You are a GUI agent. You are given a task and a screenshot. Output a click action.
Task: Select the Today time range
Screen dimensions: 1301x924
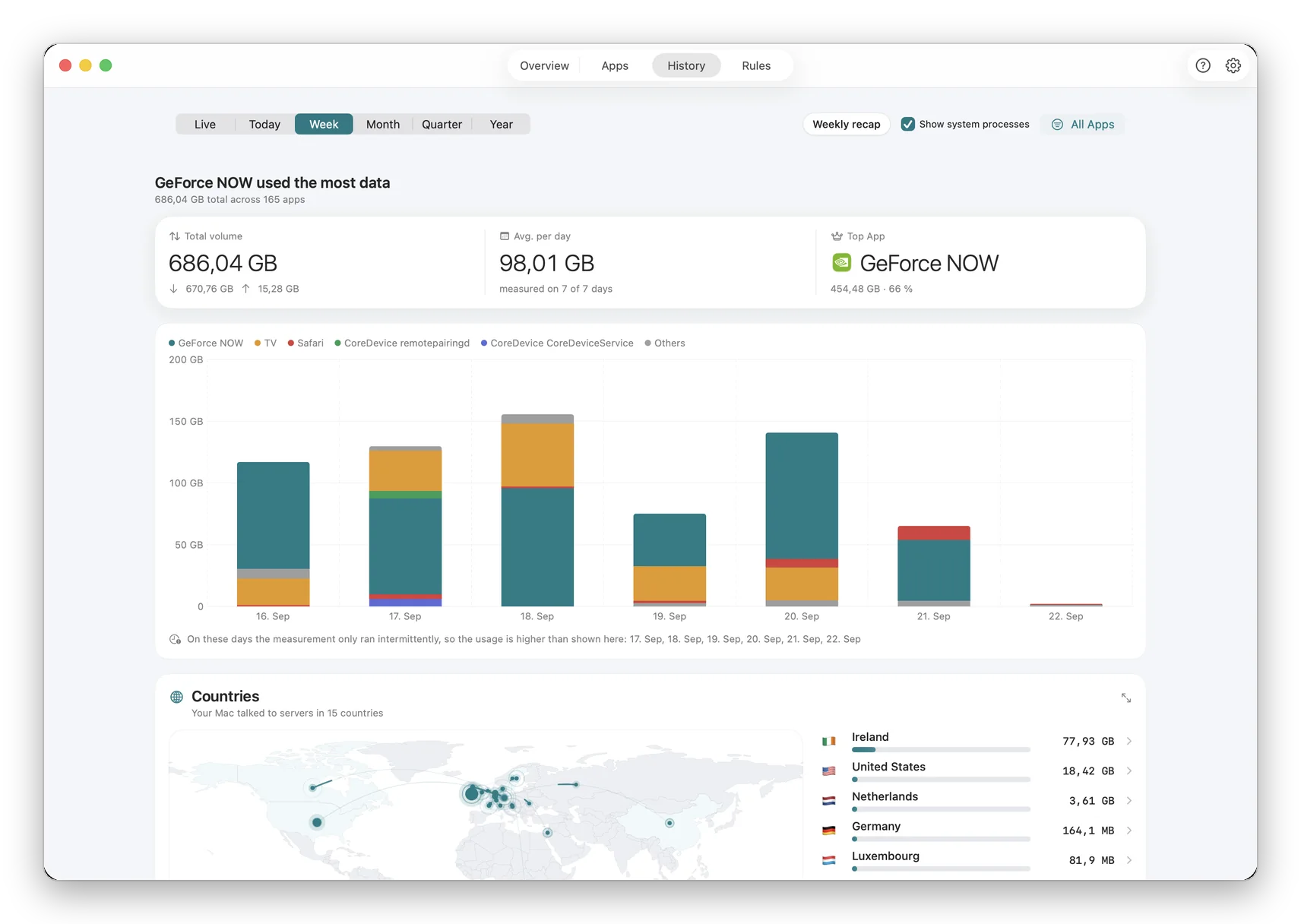(x=264, y=125)
